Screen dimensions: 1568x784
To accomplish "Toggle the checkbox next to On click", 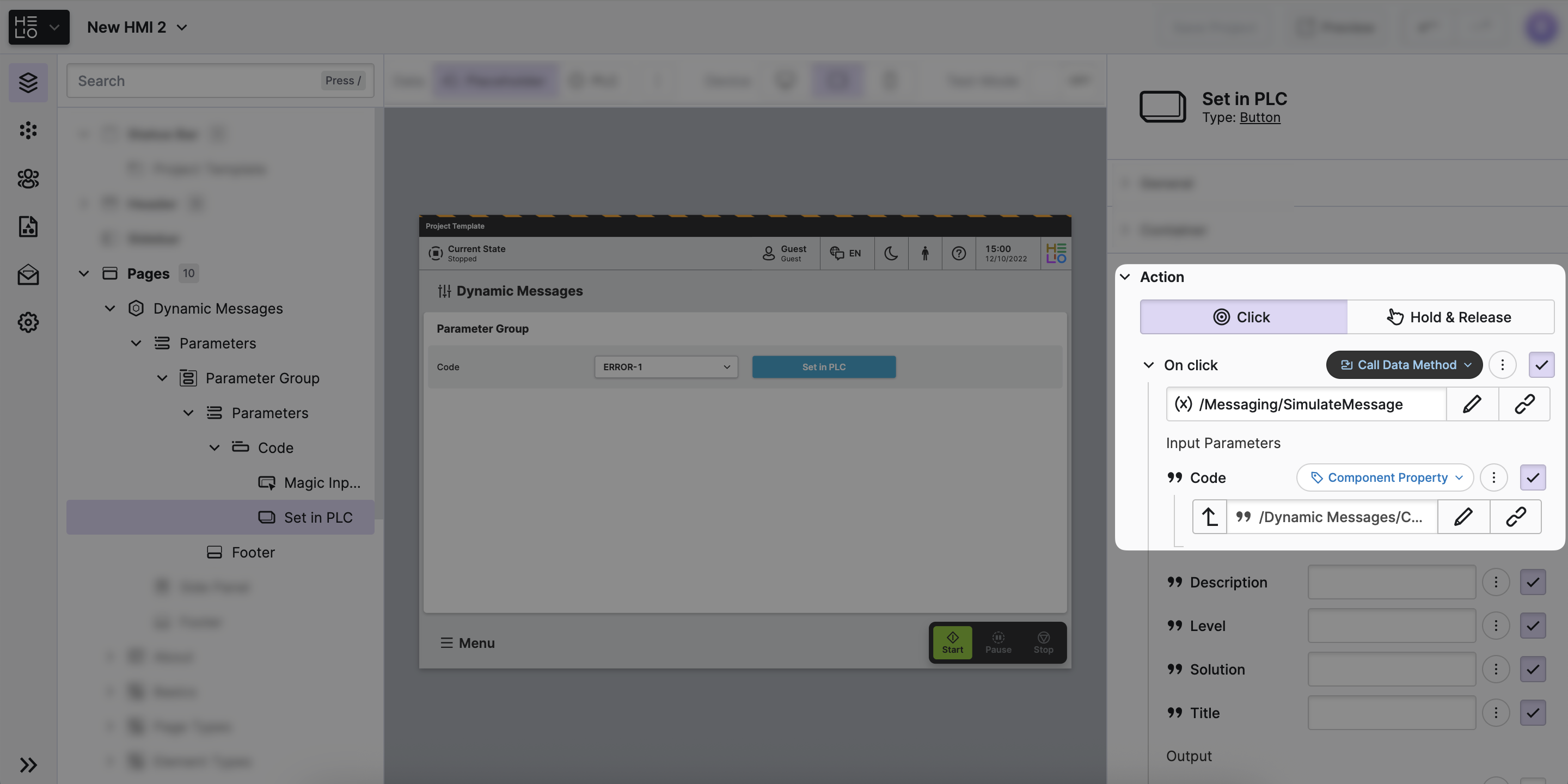I will [x=1541, y=365].
